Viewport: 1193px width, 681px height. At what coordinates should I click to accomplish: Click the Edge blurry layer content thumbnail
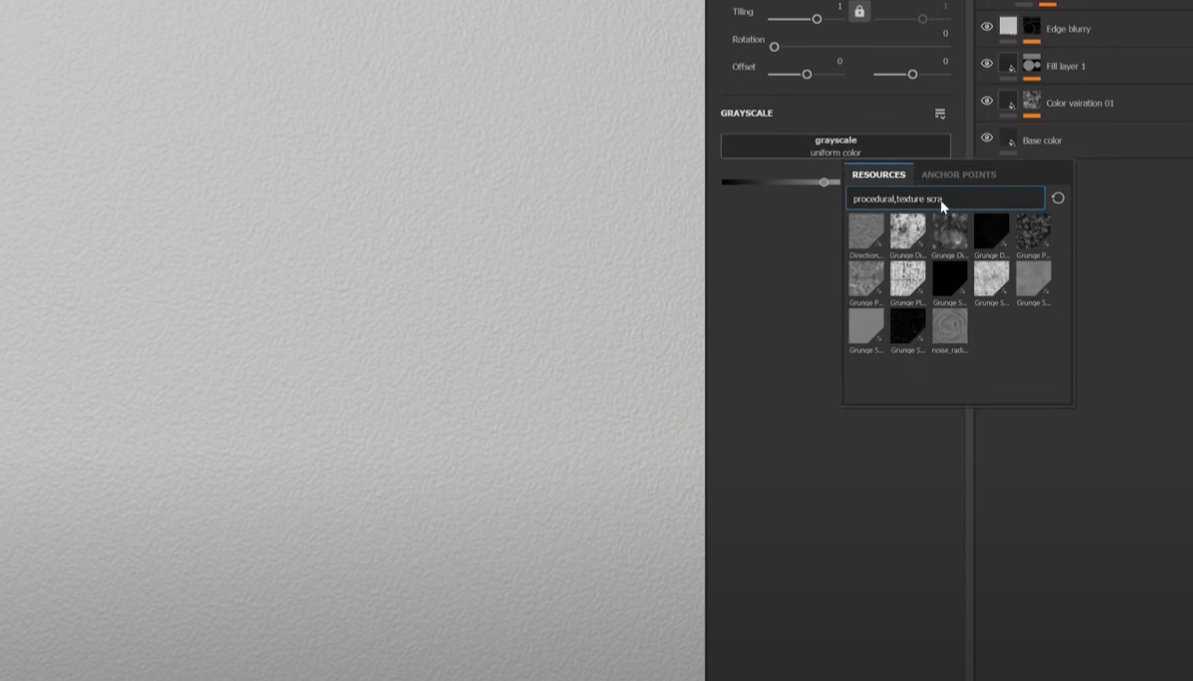[1008, 27]
